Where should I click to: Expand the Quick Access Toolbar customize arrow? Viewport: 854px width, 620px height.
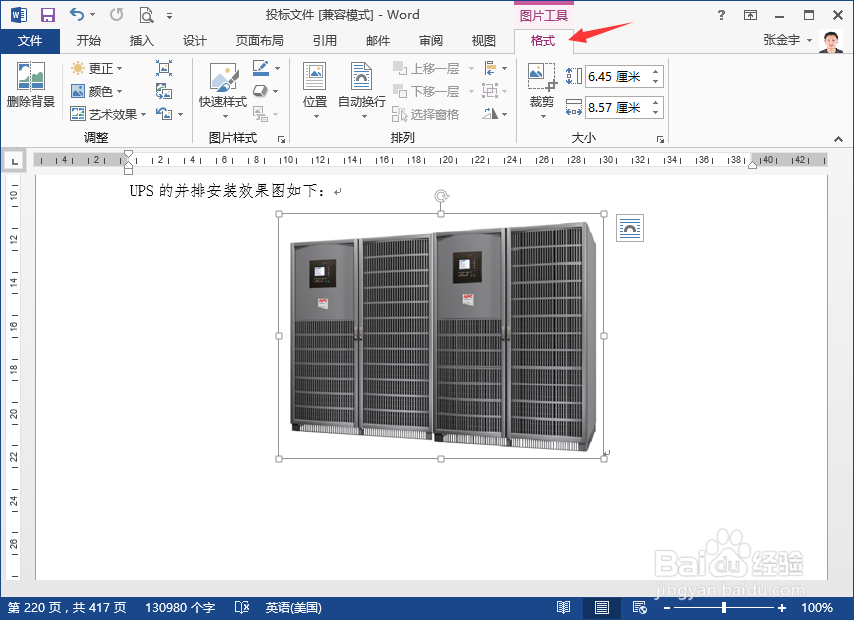(x=170, y=14)
